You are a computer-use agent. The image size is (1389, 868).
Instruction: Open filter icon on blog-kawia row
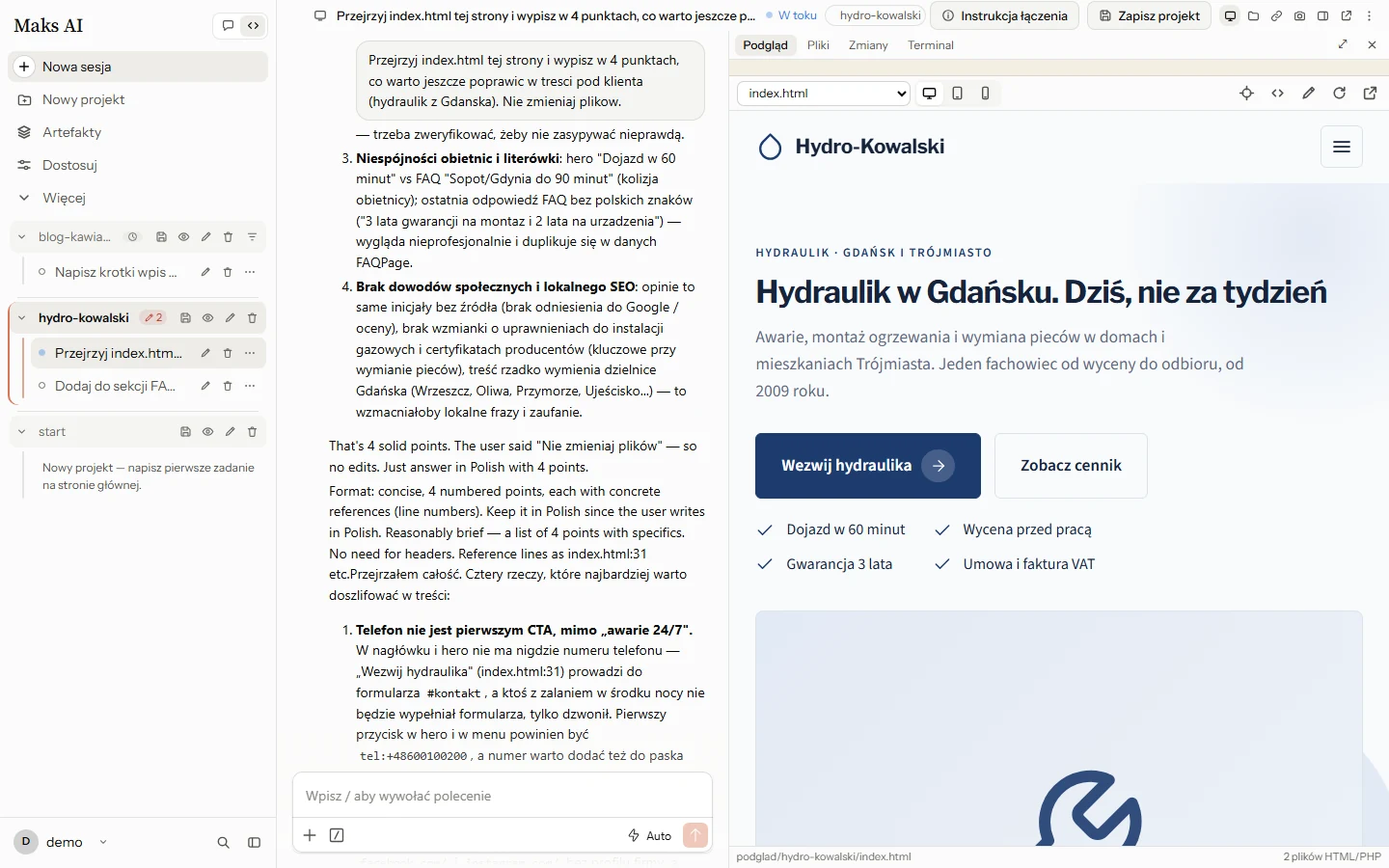[252, 237]
